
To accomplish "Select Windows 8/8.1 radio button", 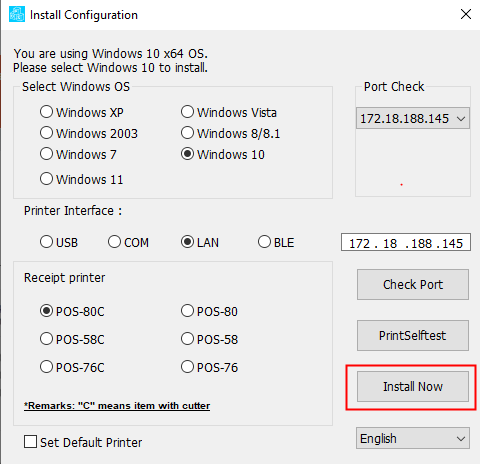I will pos(230,133).
